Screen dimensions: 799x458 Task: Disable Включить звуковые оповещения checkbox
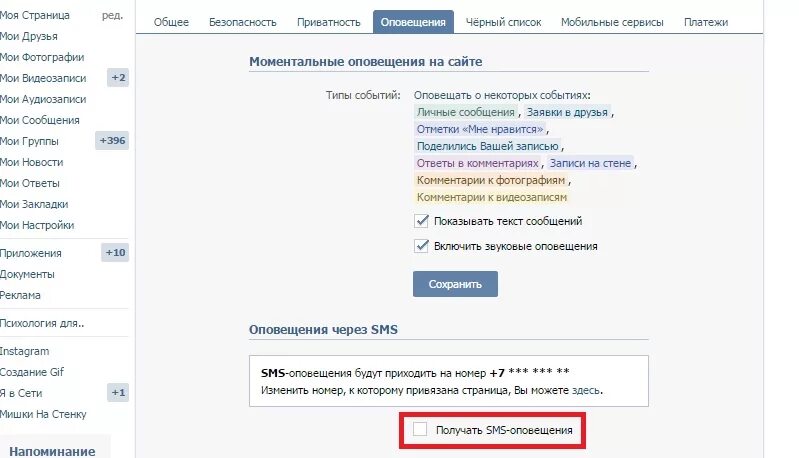421,246
